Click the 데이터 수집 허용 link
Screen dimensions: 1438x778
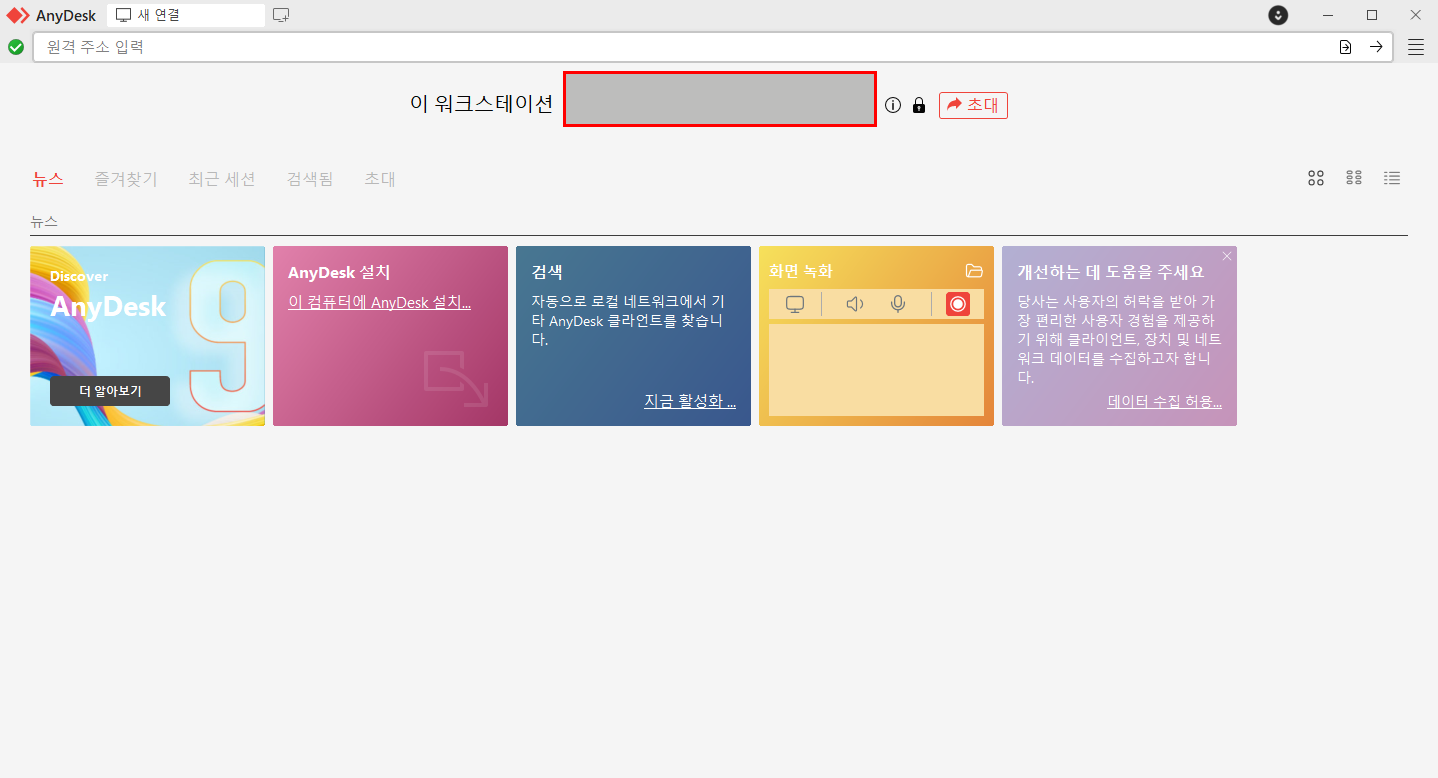(1165, 401)
